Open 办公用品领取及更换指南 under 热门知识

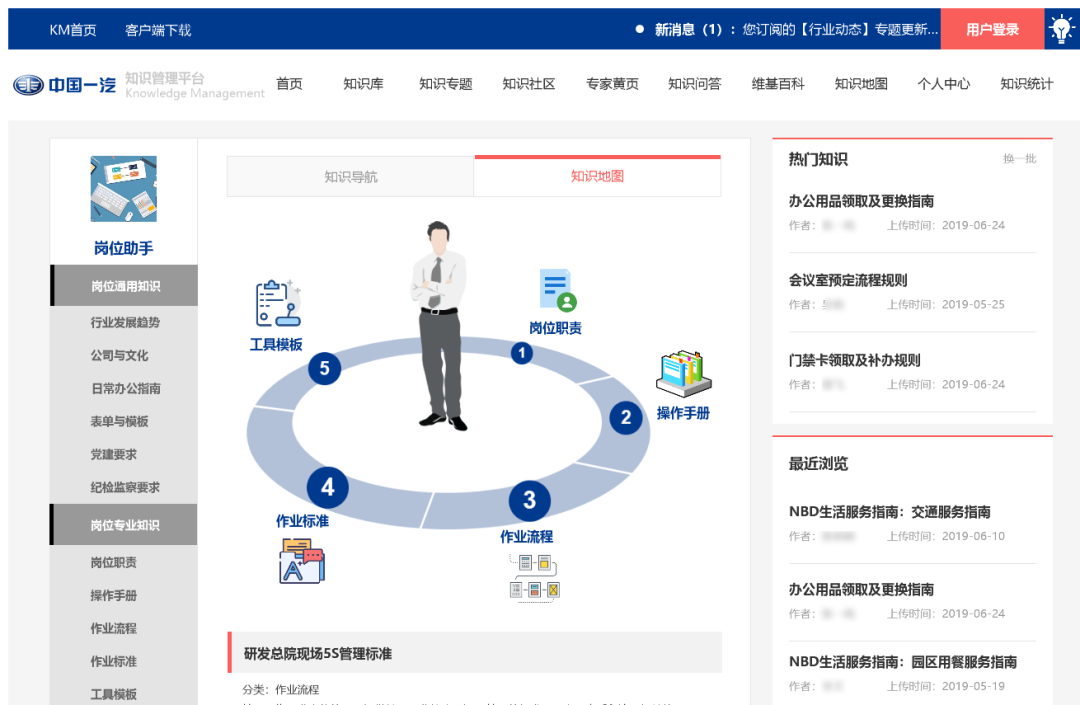coord(861,201)
